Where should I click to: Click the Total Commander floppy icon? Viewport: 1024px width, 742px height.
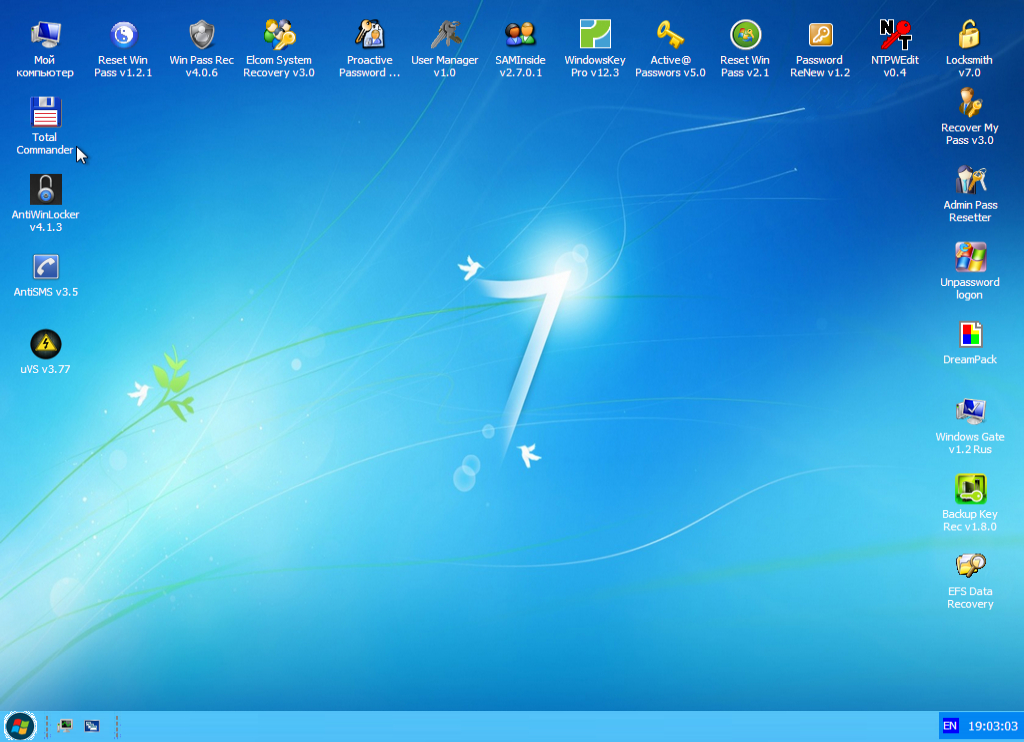coord(45,112)
